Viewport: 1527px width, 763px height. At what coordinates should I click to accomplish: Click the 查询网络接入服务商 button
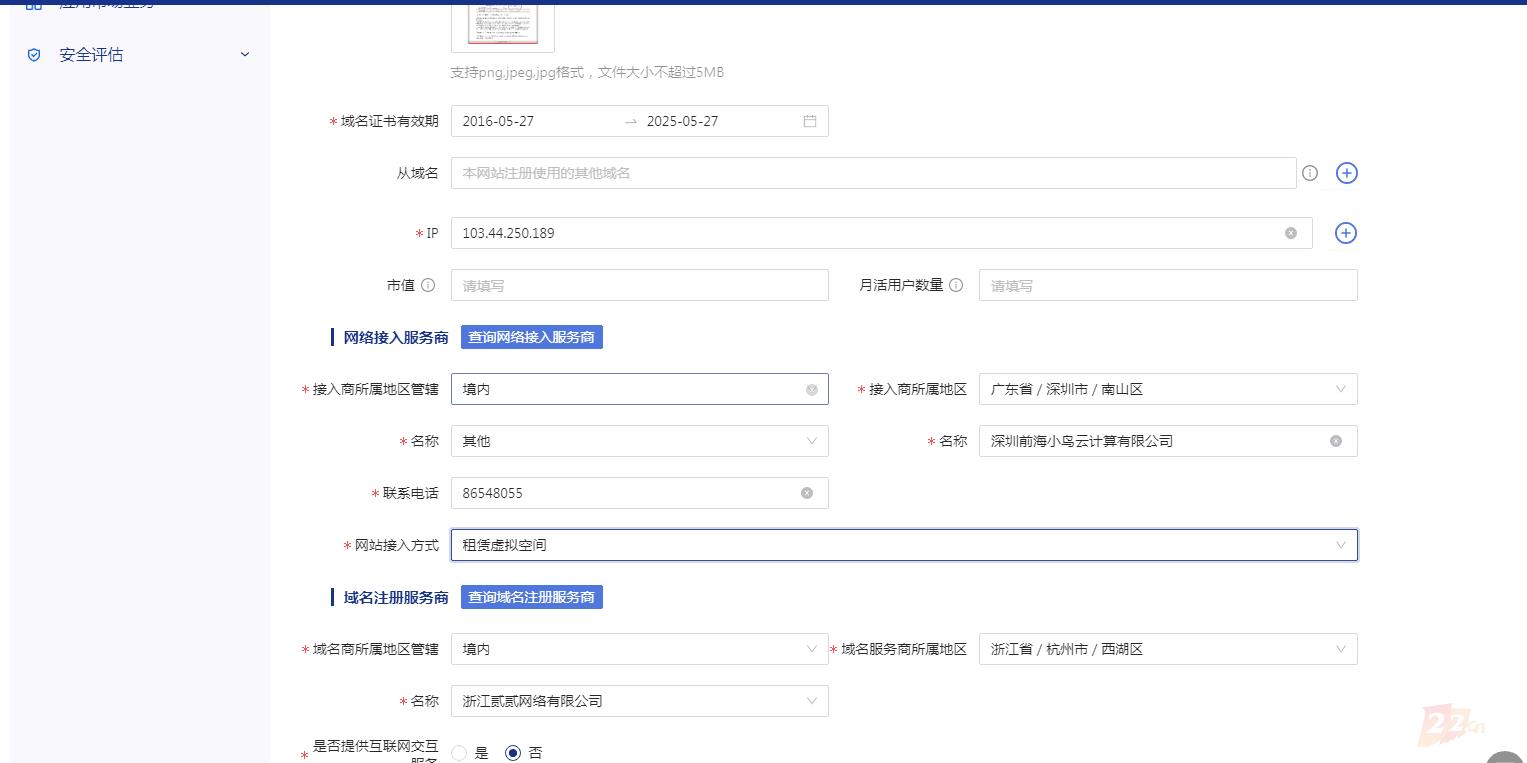pos(531,337)
